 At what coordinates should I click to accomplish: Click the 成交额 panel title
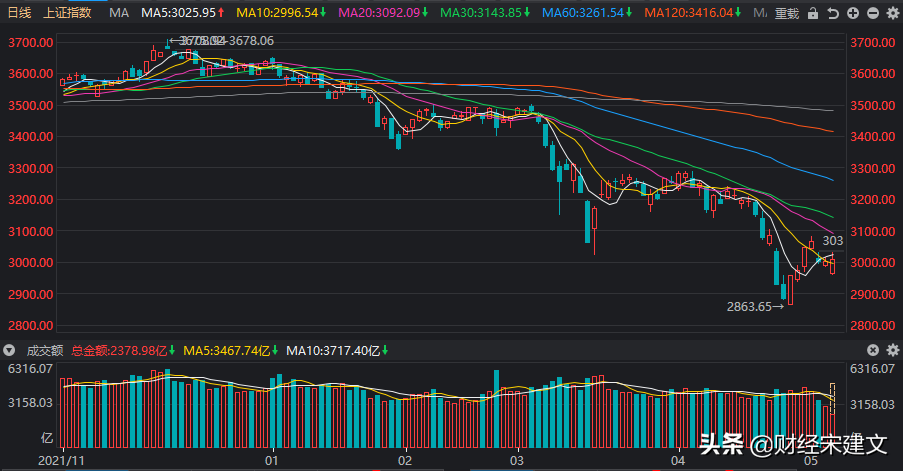coord(44,351)
